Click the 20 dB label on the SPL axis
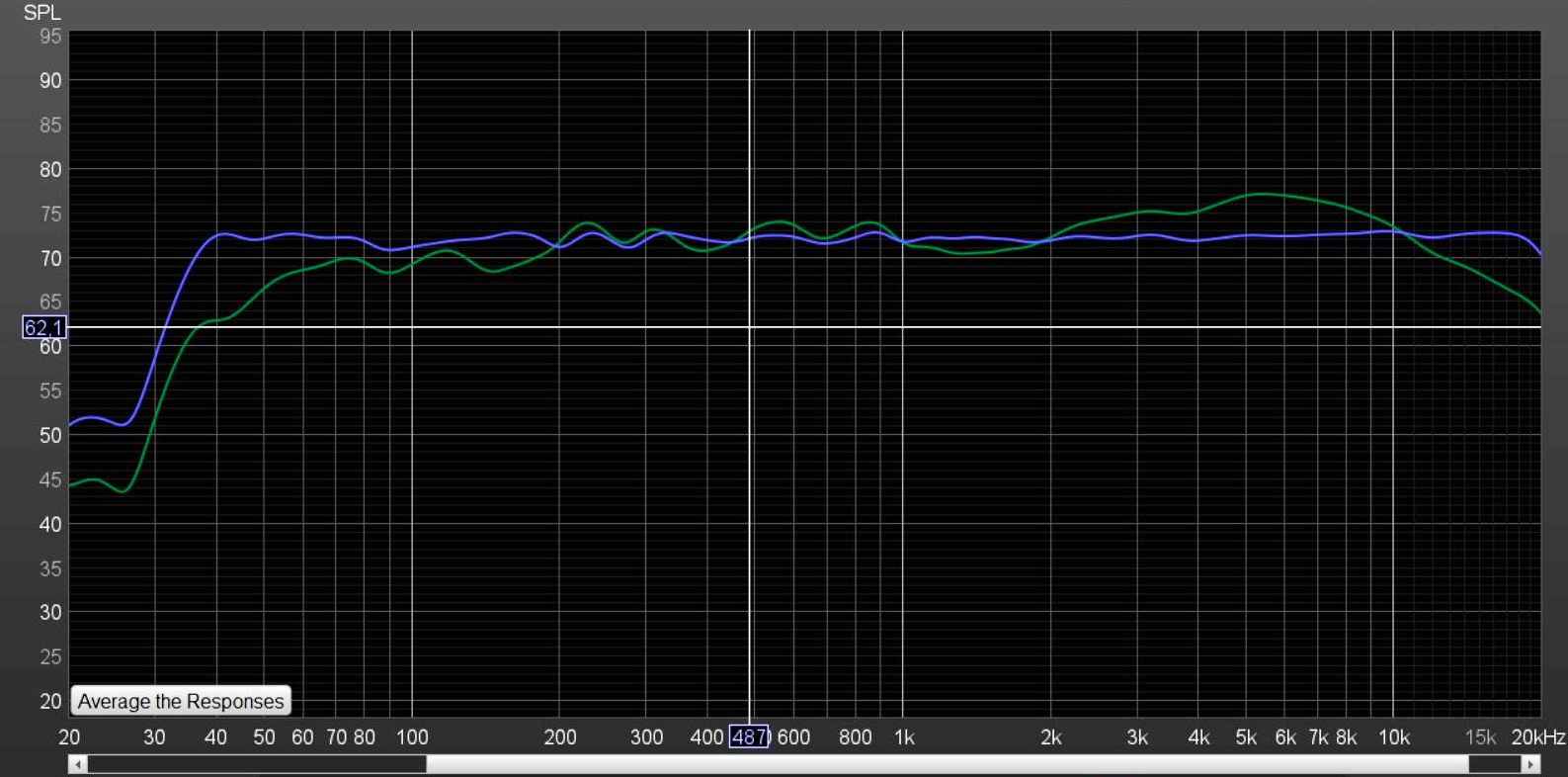Viewport: 1568px width, 777px height. coord(50,701)
